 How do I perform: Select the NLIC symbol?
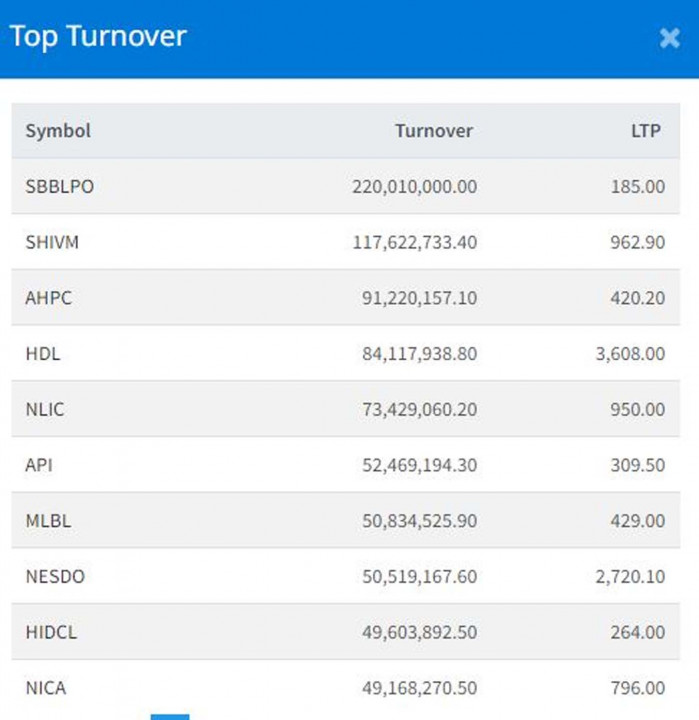coord(46,409)
